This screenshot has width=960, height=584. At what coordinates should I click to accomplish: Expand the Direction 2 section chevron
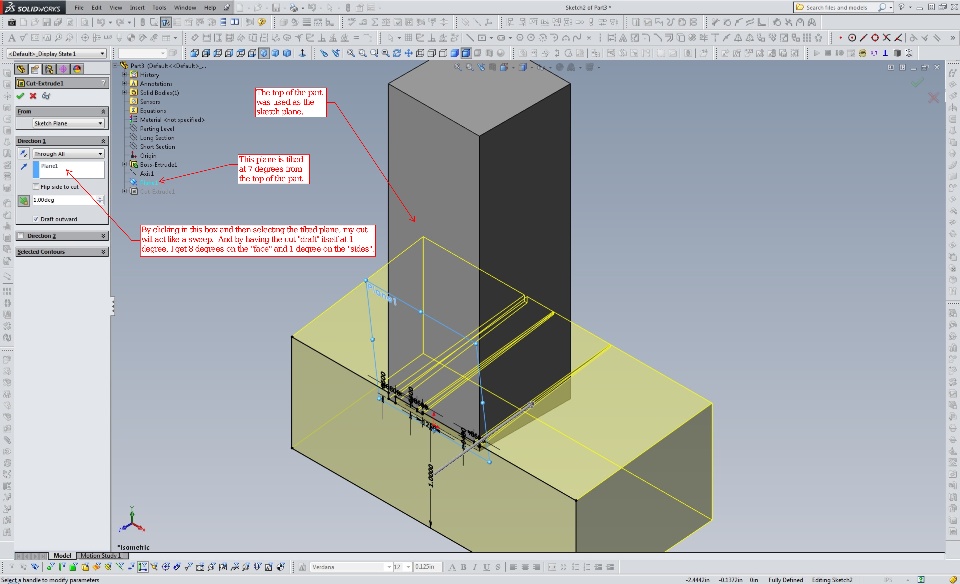[x=103, y=236]
